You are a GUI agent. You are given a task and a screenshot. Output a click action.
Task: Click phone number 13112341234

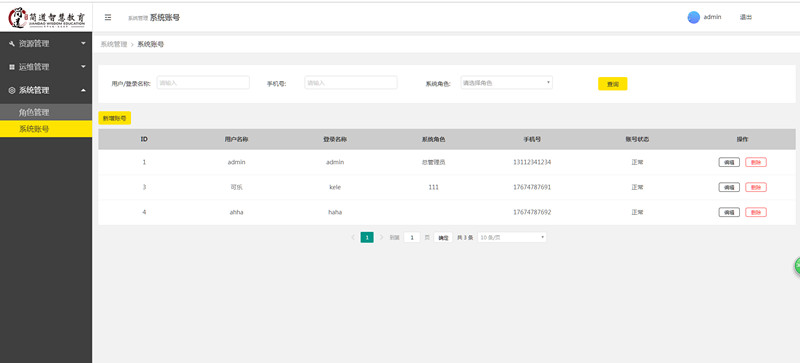(532, 162)
